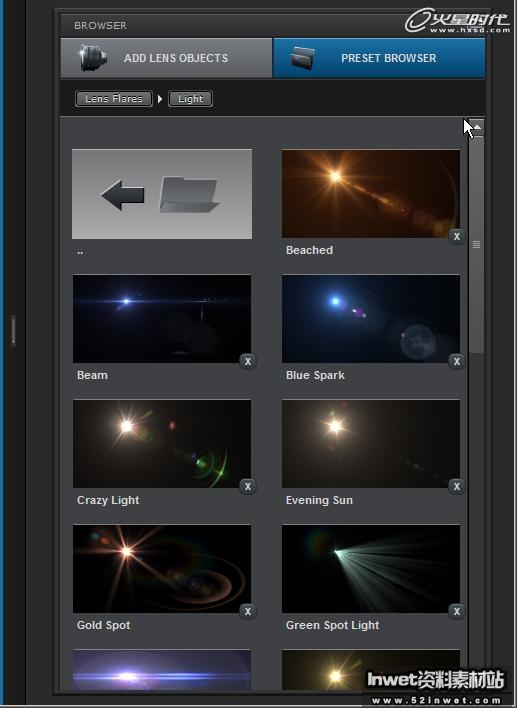
Task: Click the scrollbar up arrow
Action: pyautogui.click(x=476, y=127)
